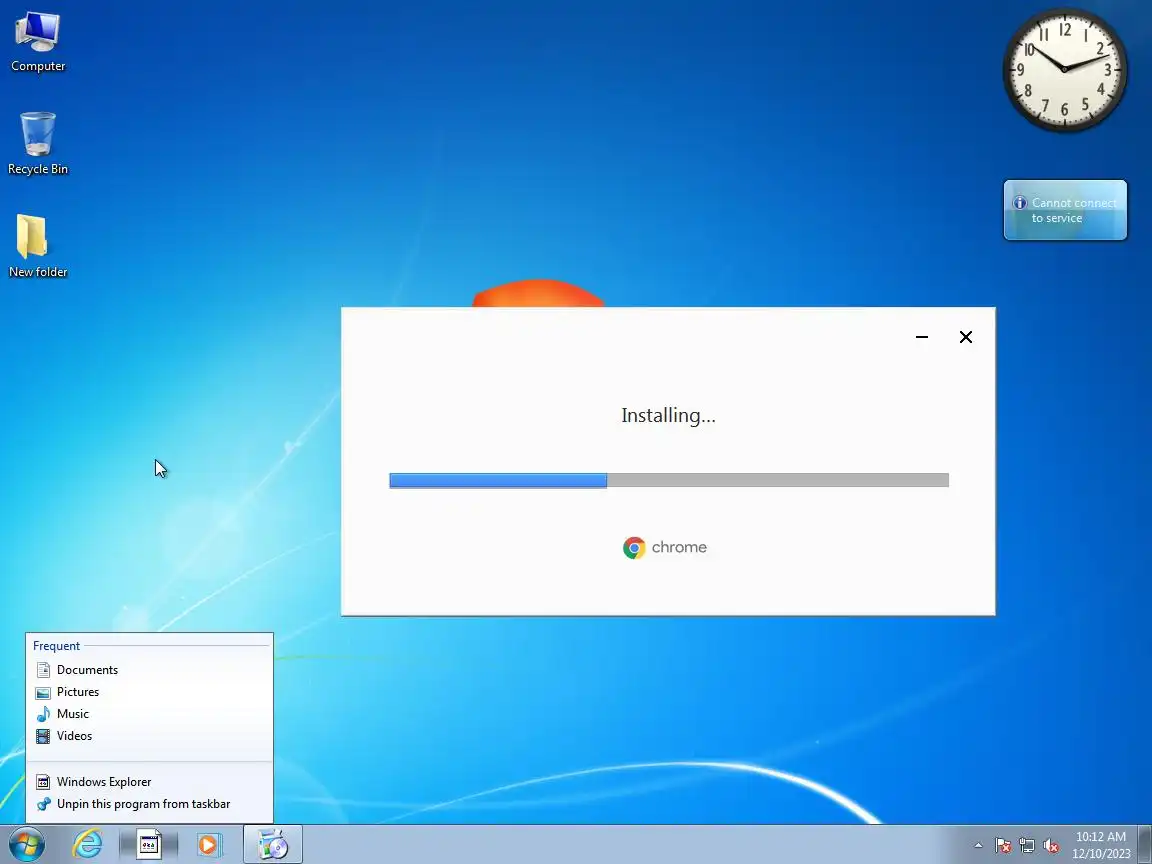The width and height of the screenshot is (1152, 864).
Task: Click the Videos filmstrip icon in jump list
Action: [43, 735]
